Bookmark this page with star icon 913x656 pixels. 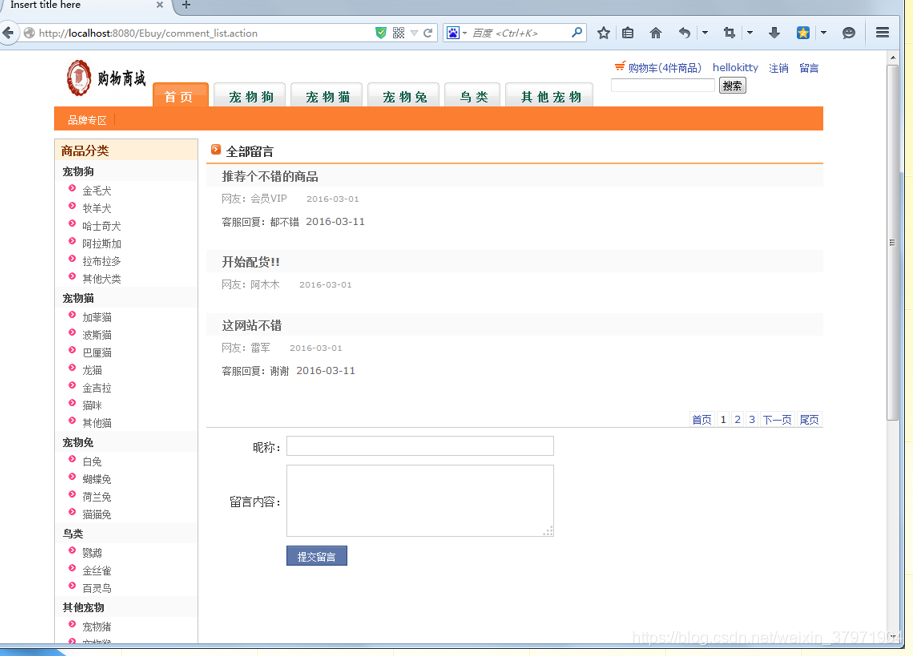click(603, 33)
